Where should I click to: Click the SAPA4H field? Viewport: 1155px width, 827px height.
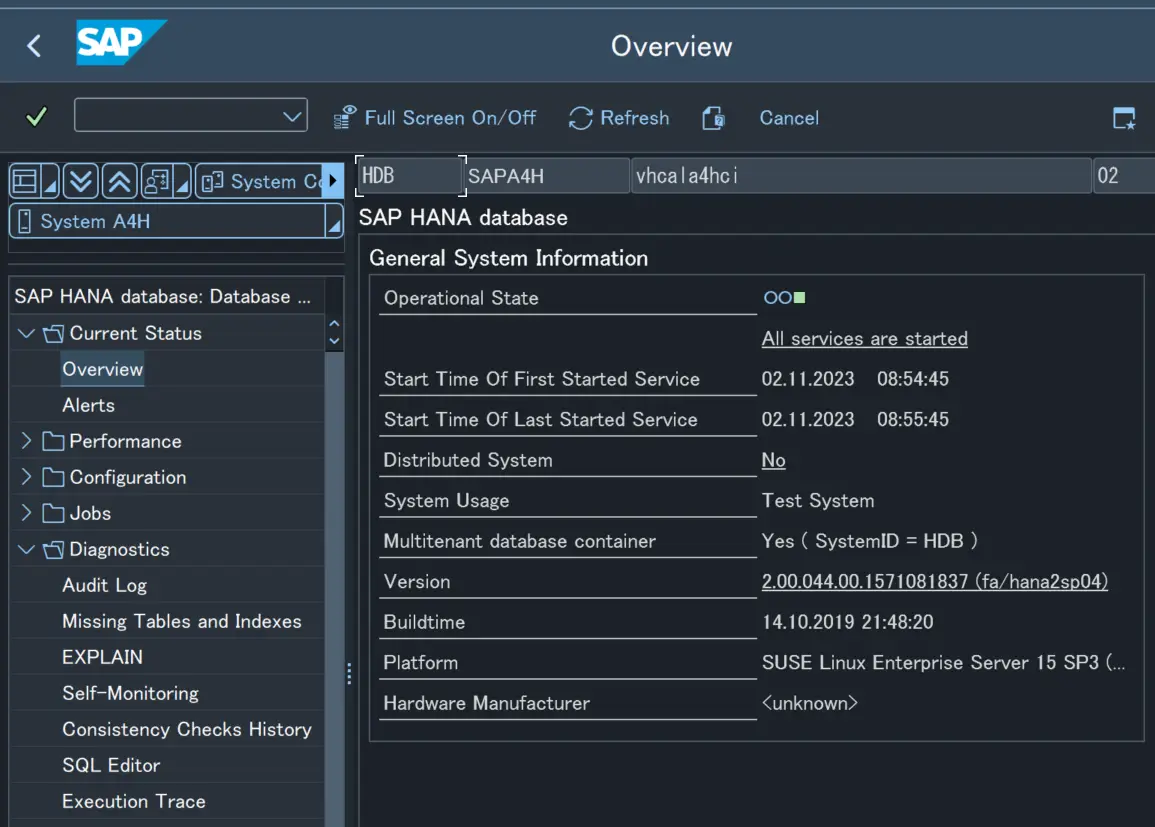(547, 176)
